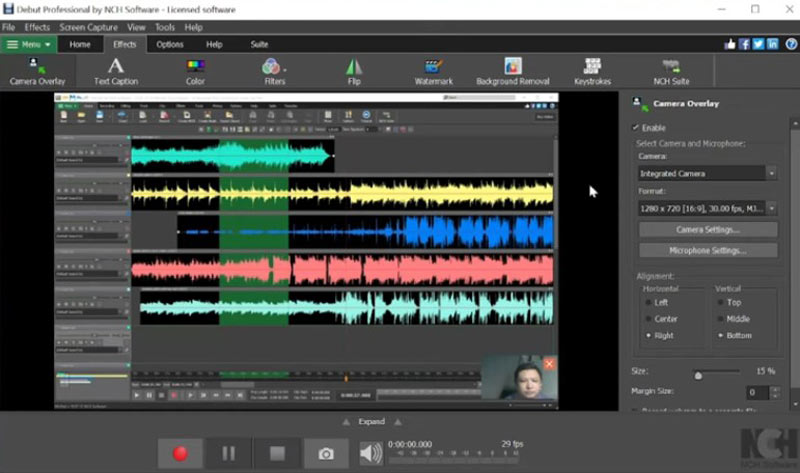The height and width of the screenshot is (473, 800).
Task: Click the 15 % size value
Action: coord(765,371)
